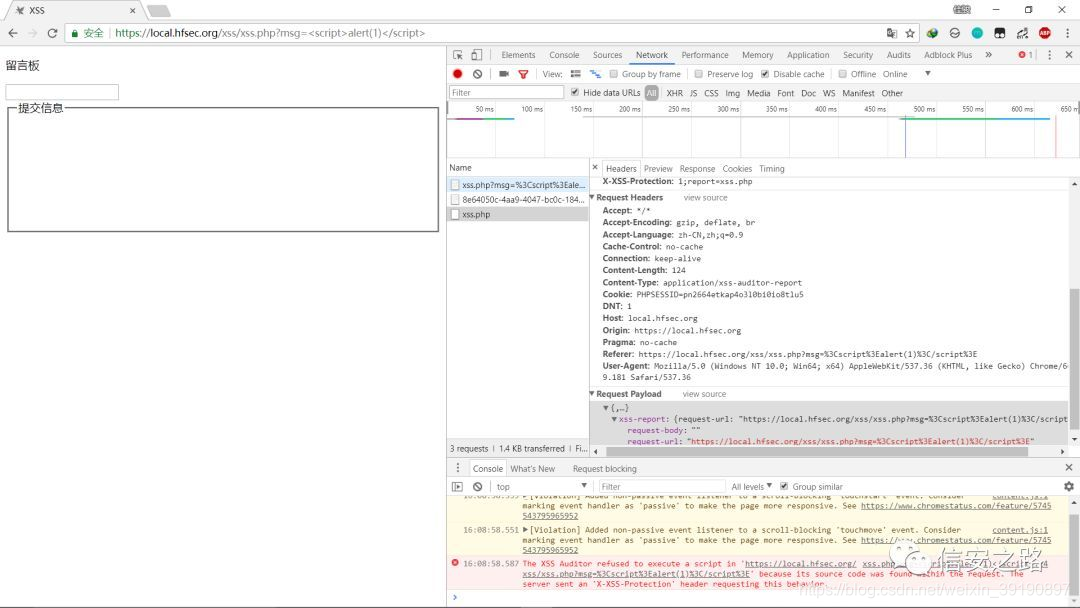Viewport: 1080px width, 608px height.
Task: Switch to large request rows view icon
Action: click(576, 74)
